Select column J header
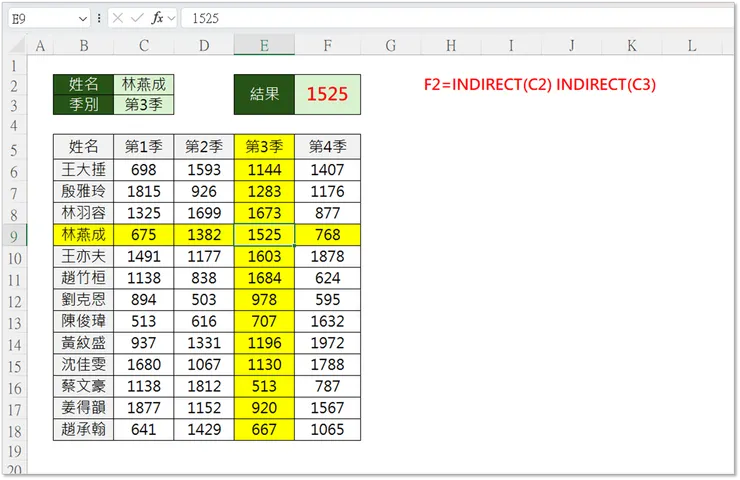Viewport: 740px width, 480px height. 572,46
